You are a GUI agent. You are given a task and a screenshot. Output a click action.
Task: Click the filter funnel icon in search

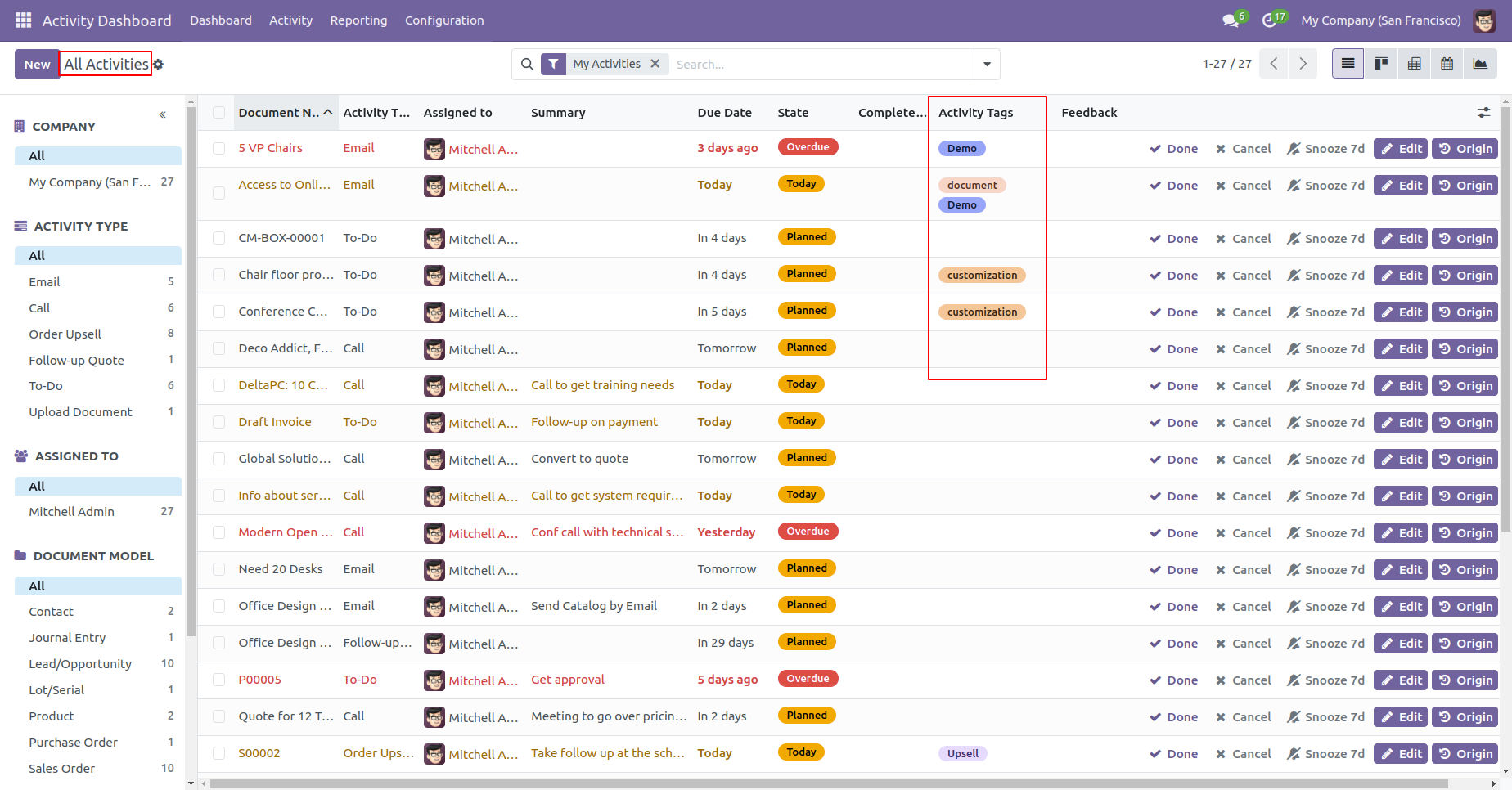point(554,64)
